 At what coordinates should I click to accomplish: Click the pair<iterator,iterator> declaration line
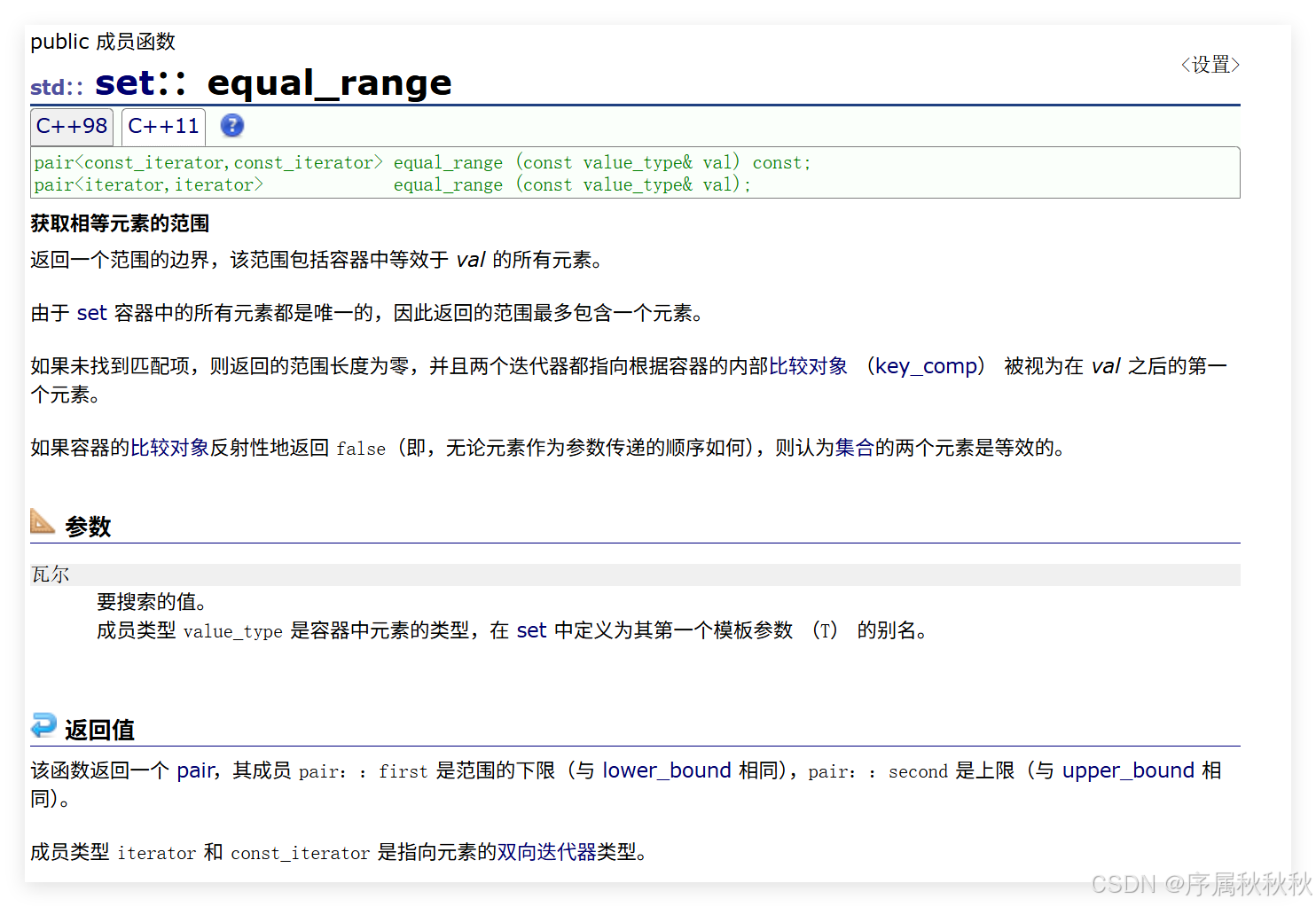pyautogui.click(x=393, y=184)
